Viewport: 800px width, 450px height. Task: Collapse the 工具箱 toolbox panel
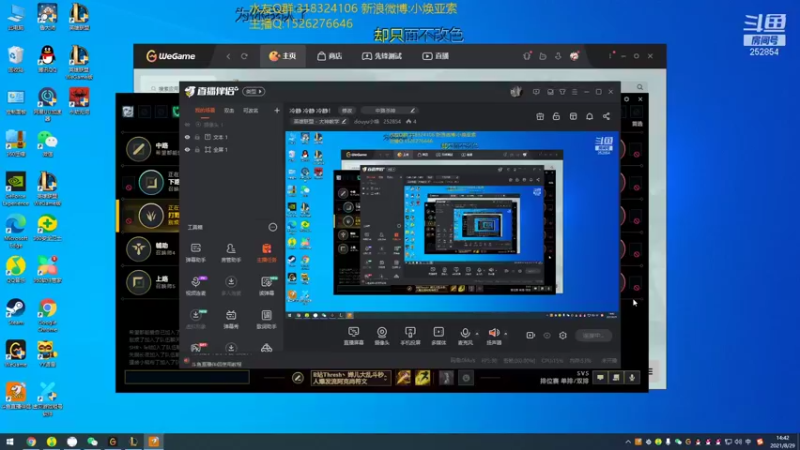(x=273, y=227)
